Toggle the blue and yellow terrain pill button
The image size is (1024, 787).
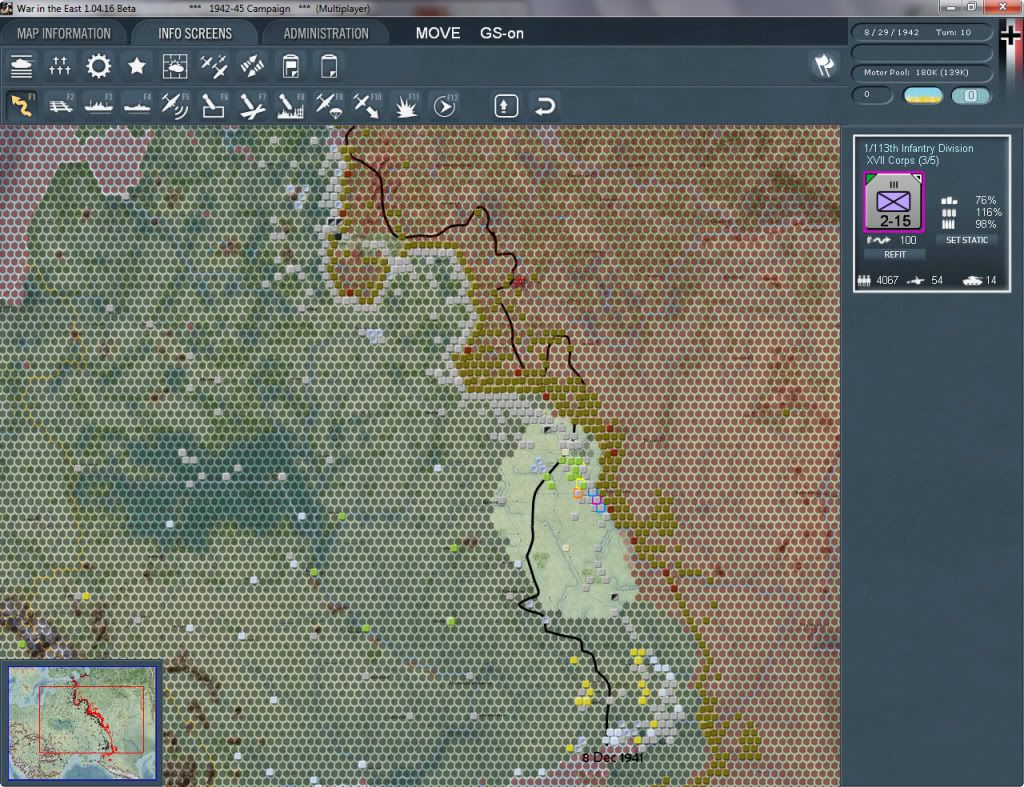[922, 96]
